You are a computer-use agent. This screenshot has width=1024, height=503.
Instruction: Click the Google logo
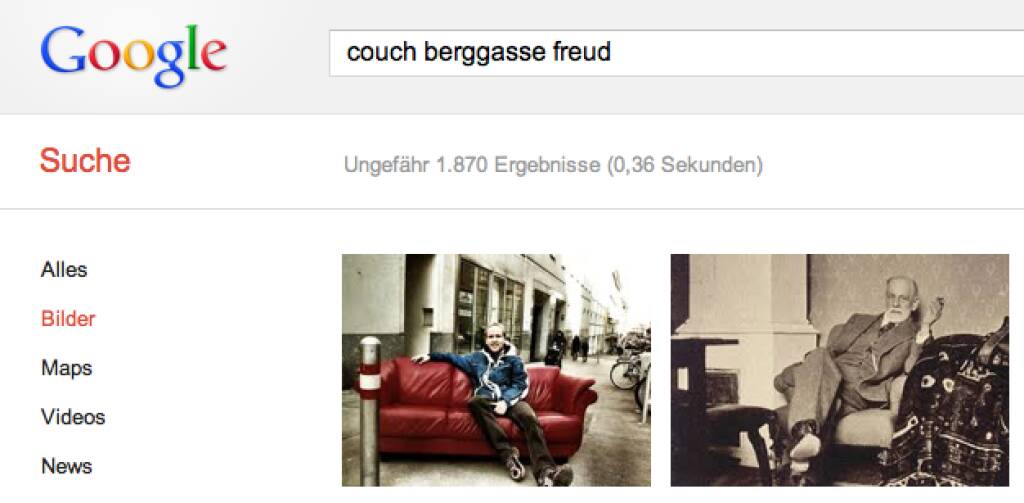pos(133,56)
